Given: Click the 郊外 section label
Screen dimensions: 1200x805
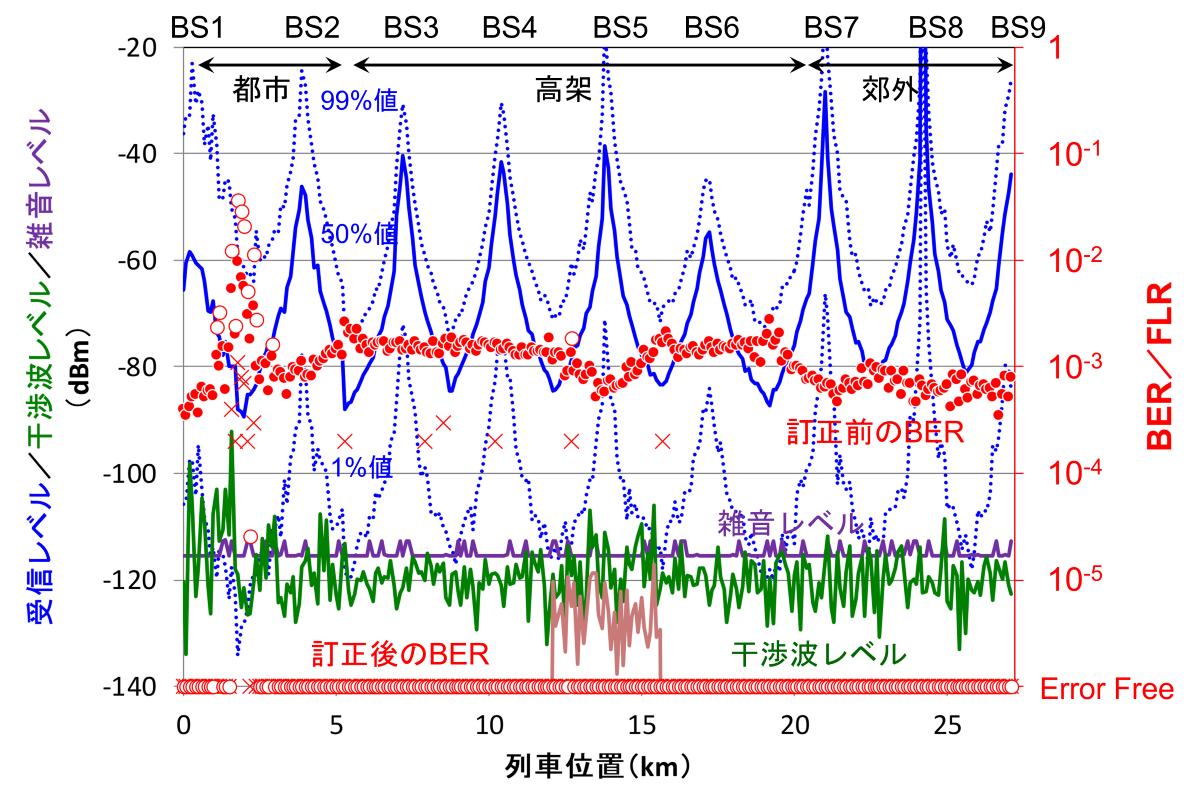Looking at the screenshot, I should pyautogui.click(x=888, y=91).
